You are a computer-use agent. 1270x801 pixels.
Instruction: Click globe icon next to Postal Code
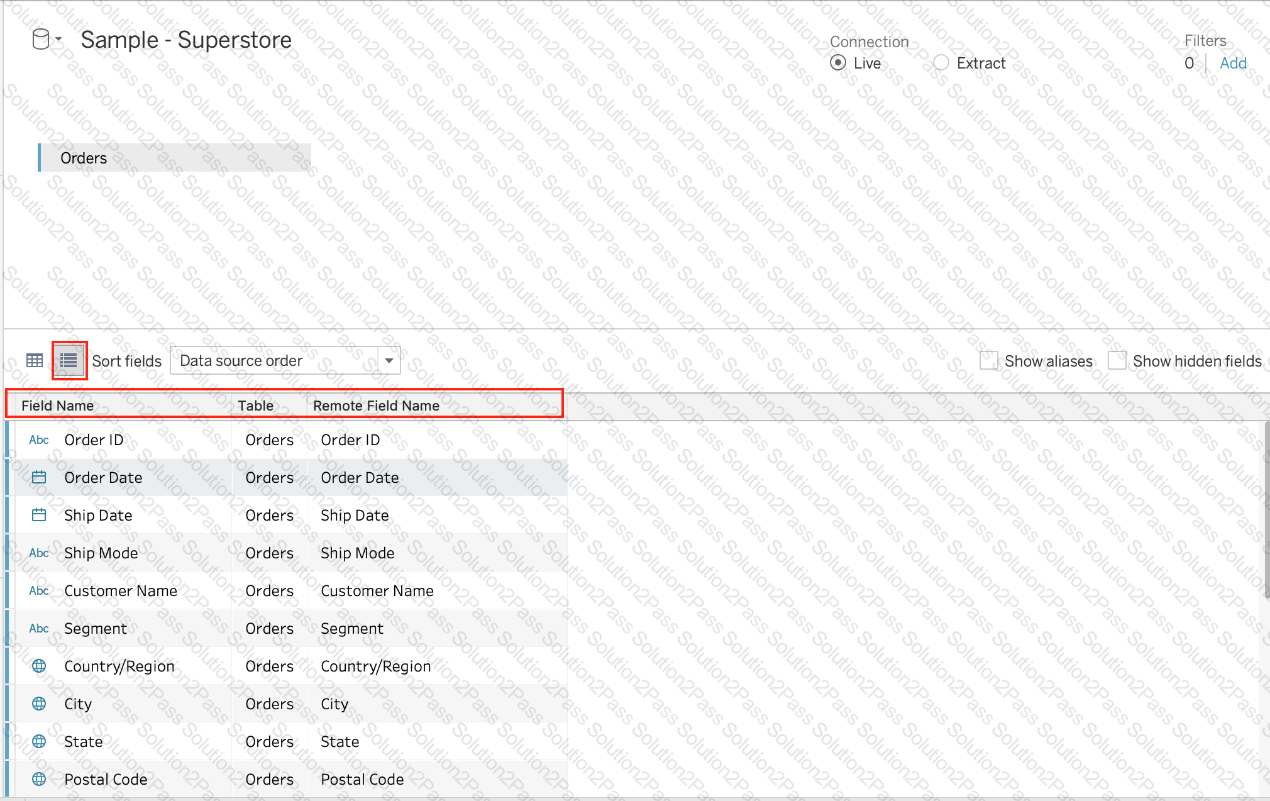point(39,780)
